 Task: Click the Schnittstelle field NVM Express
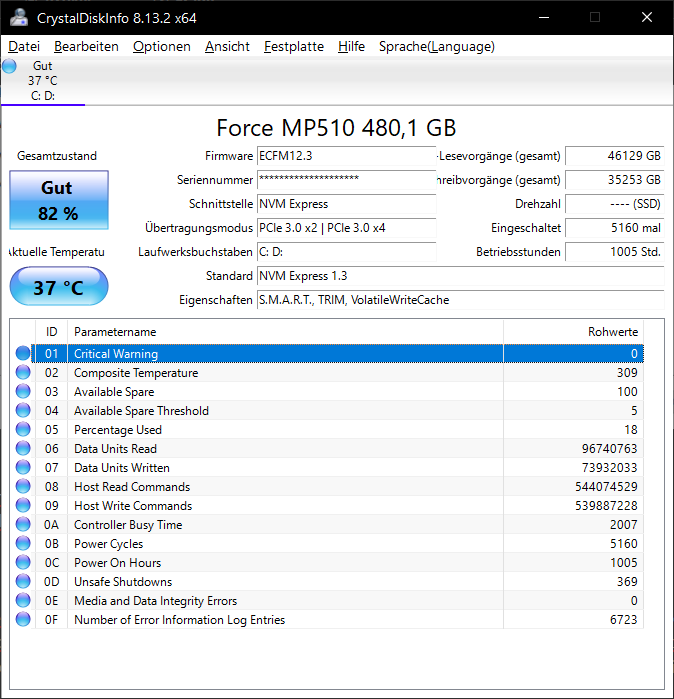[346, 204]
